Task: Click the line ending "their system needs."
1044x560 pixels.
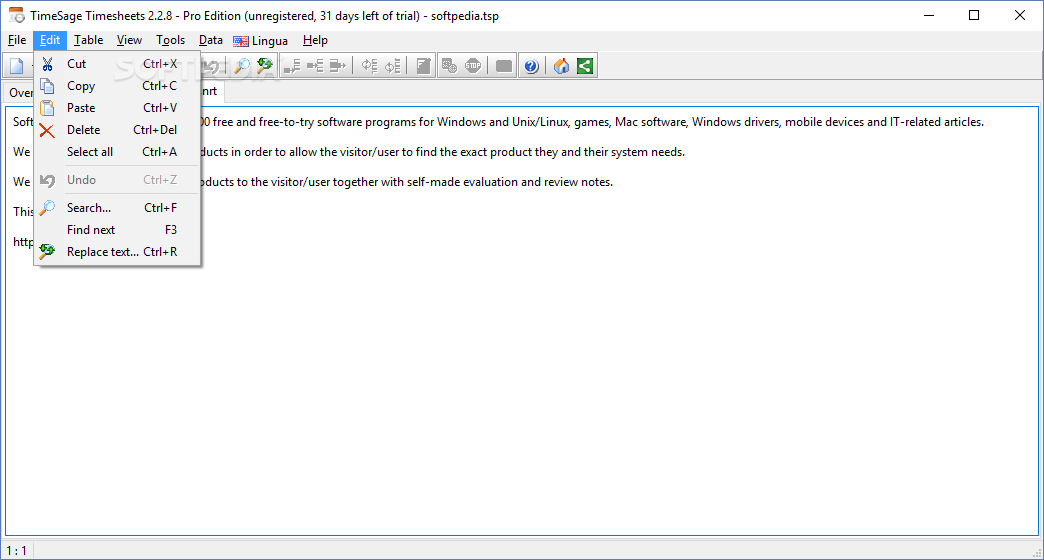Action: [443, 152]
